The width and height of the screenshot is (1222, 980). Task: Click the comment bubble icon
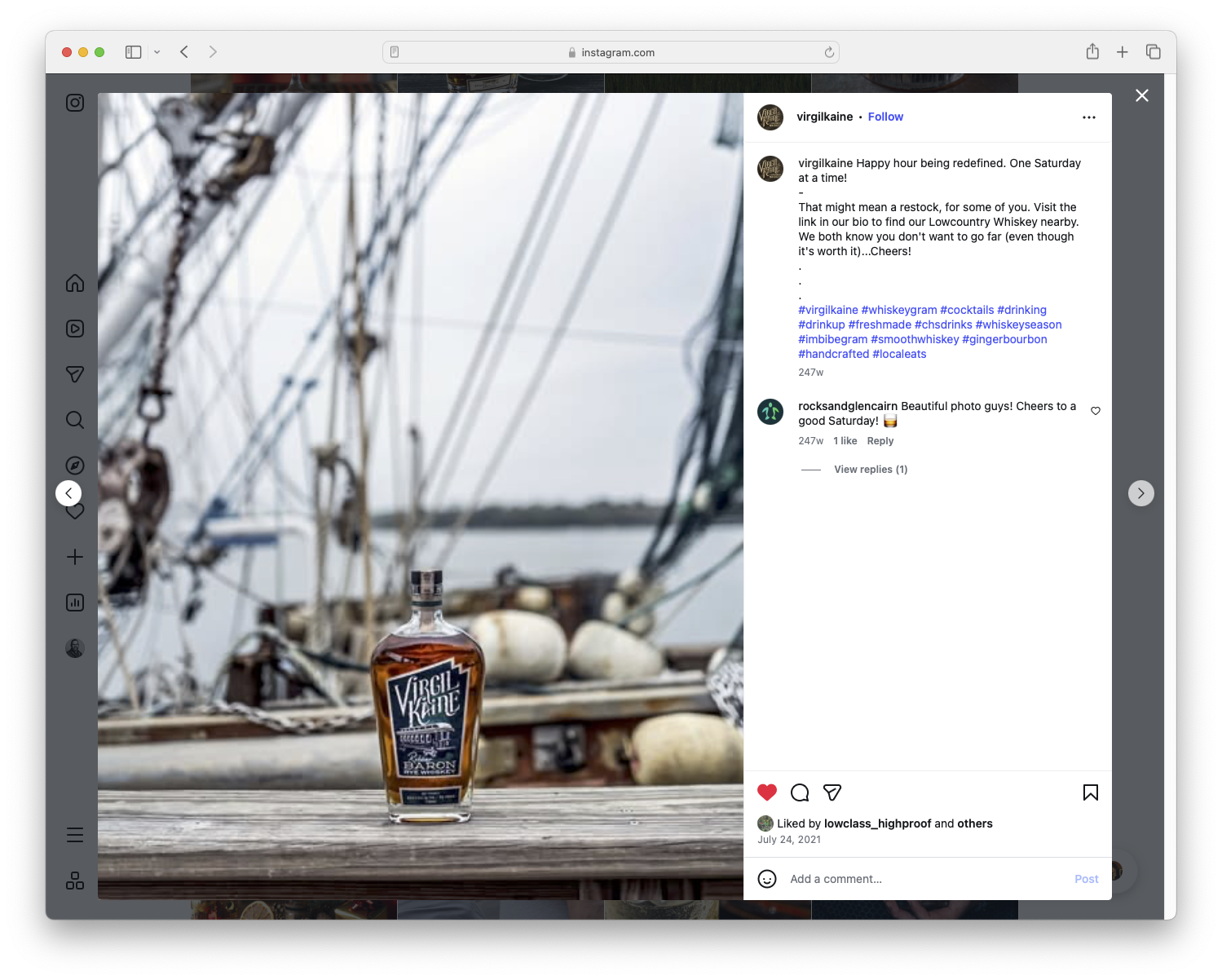[x=800, y=792]
